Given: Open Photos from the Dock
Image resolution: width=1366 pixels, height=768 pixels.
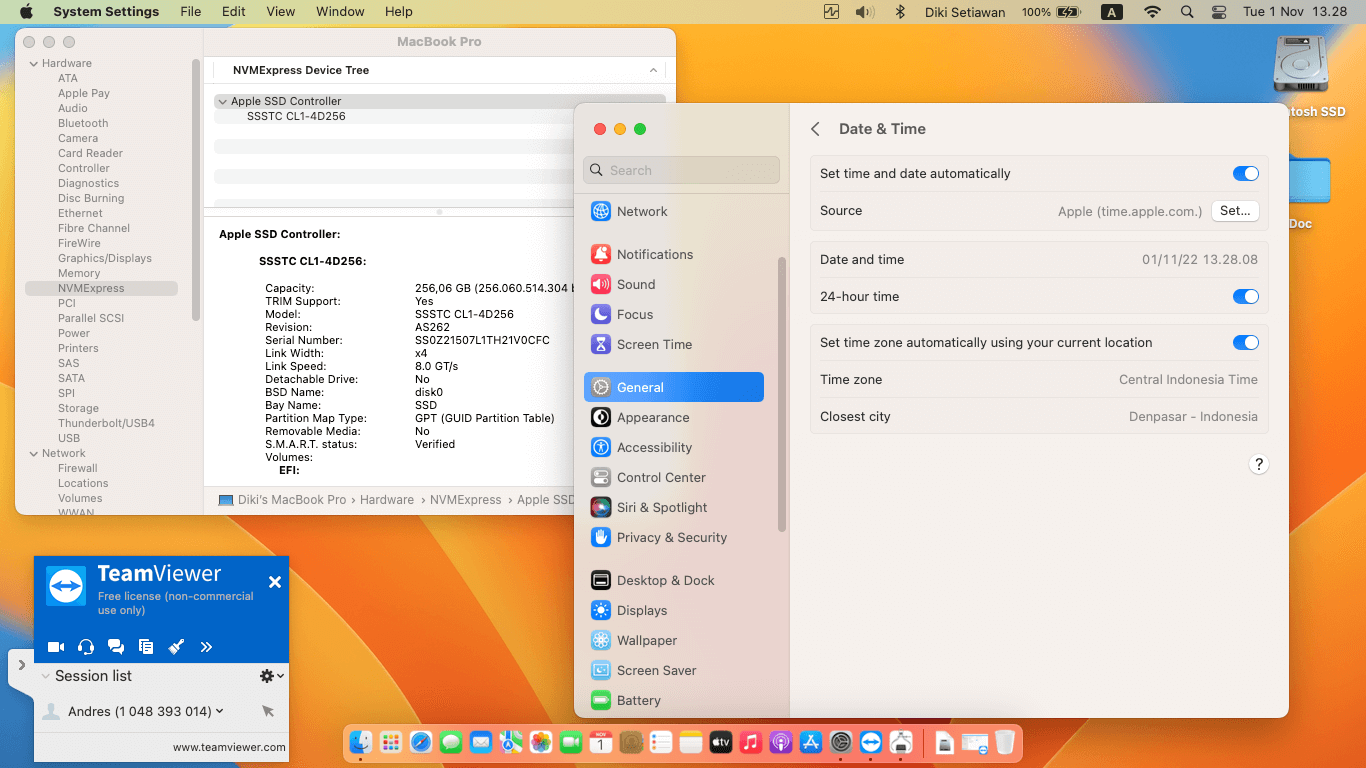Looking at the screenshot, I should pyautogui.click(x=541, y=742).
